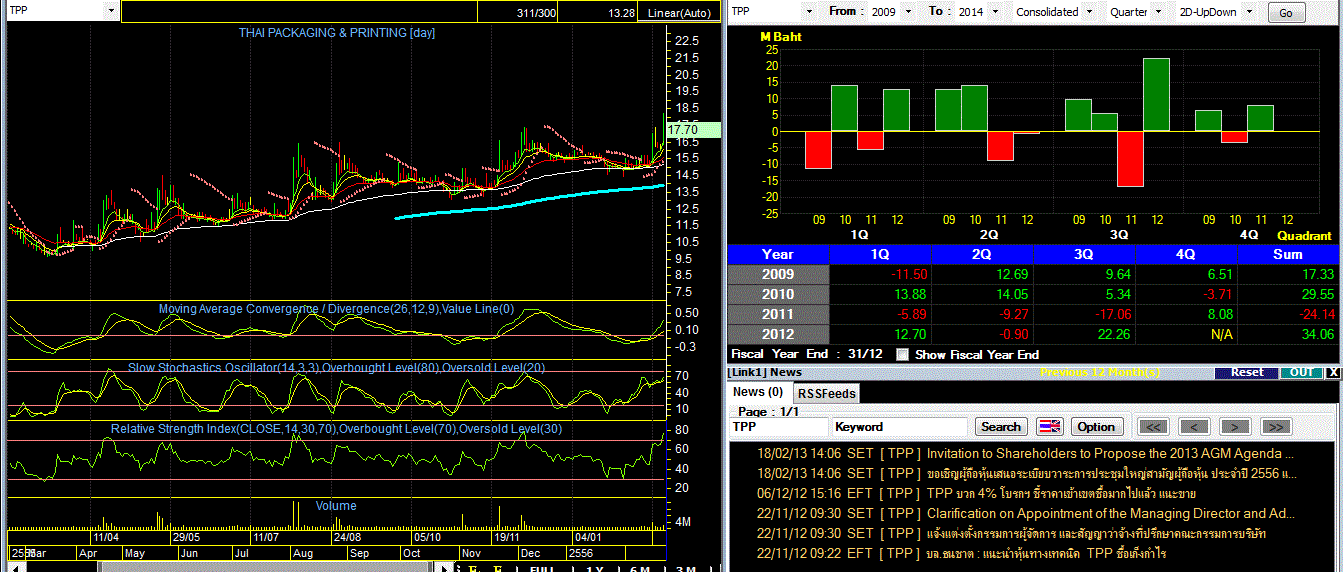1344x572 pixels.
Task: Open the financials symbol TPP dropdown
Action: pos(809,12)
